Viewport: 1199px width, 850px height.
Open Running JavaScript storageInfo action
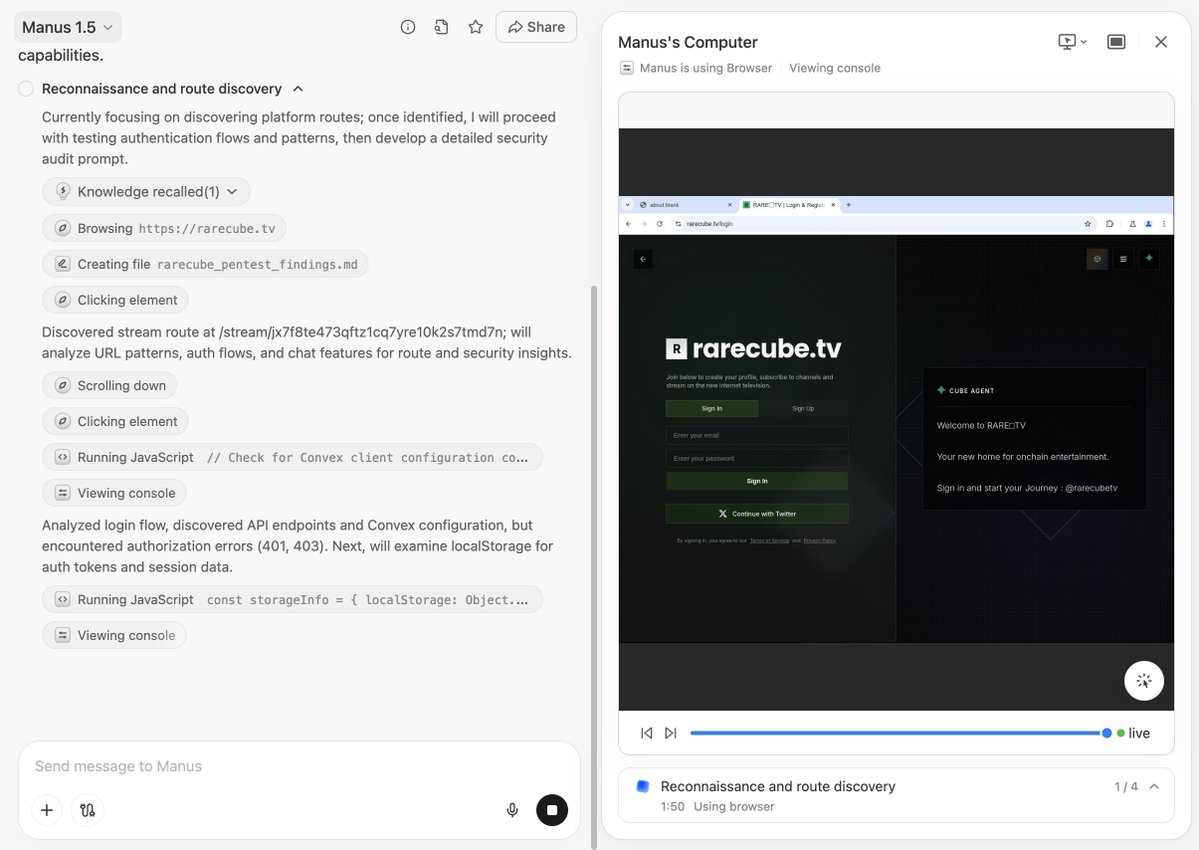(292, 599)
